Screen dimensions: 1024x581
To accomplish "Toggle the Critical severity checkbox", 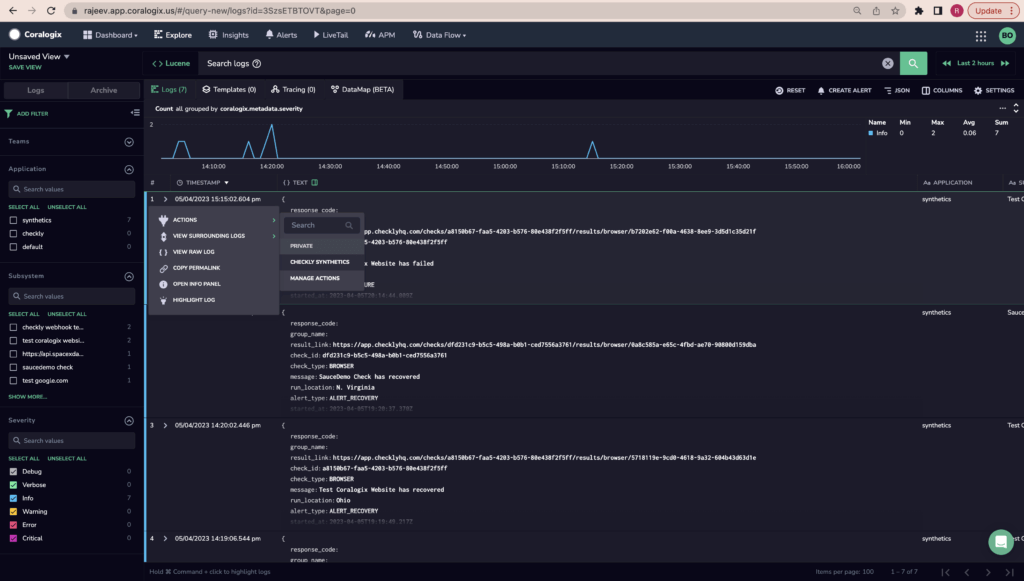I will pyautogui.click(x=13, y=538).
